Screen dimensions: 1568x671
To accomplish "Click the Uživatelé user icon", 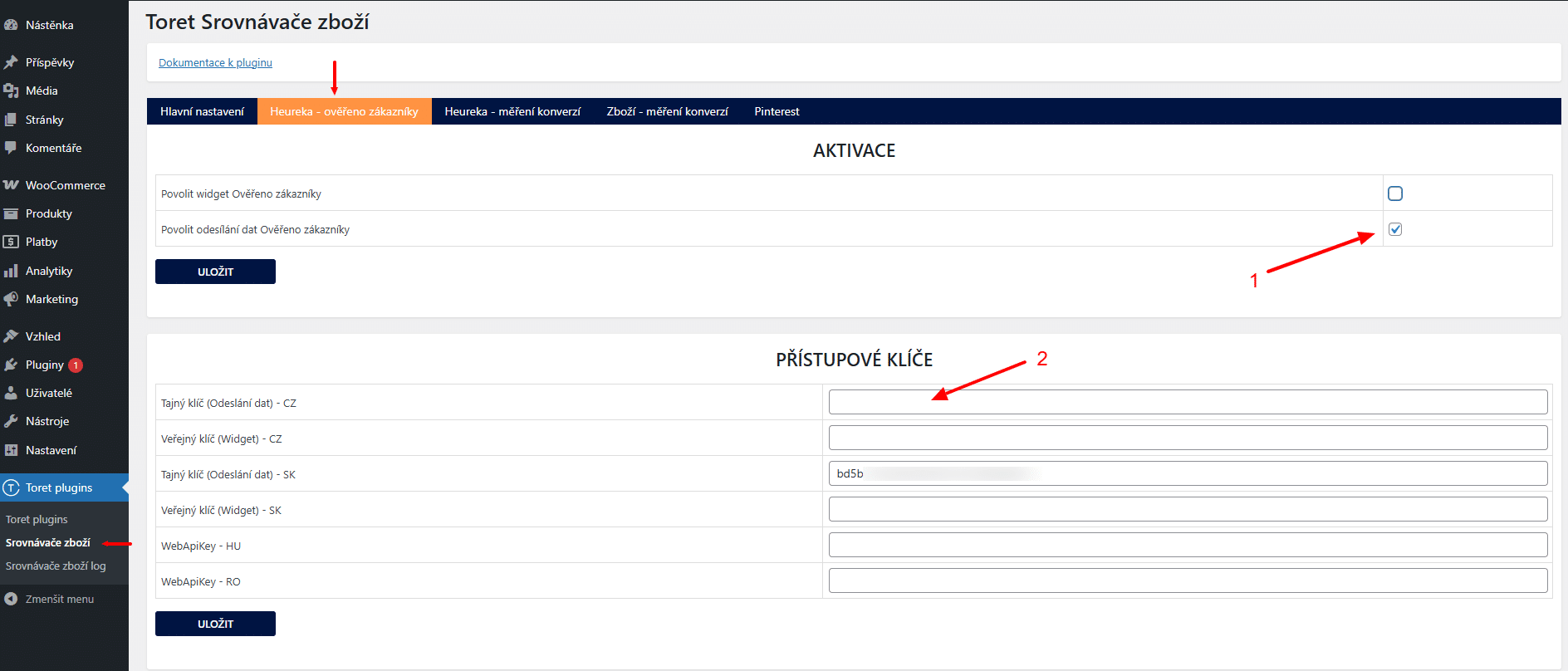I will (11, 393).
